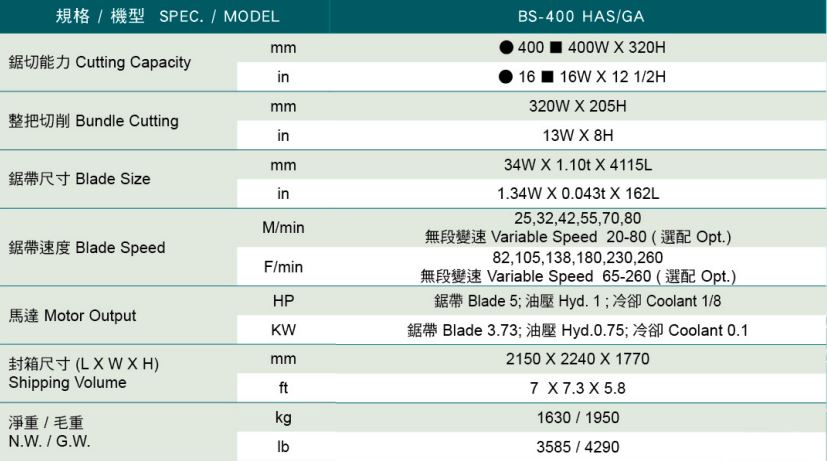Image resolution: width=827 pixels, height=461 pixels.
Task: Click speed list '25,32,42,55,70,80'
Action: point(578,218)
